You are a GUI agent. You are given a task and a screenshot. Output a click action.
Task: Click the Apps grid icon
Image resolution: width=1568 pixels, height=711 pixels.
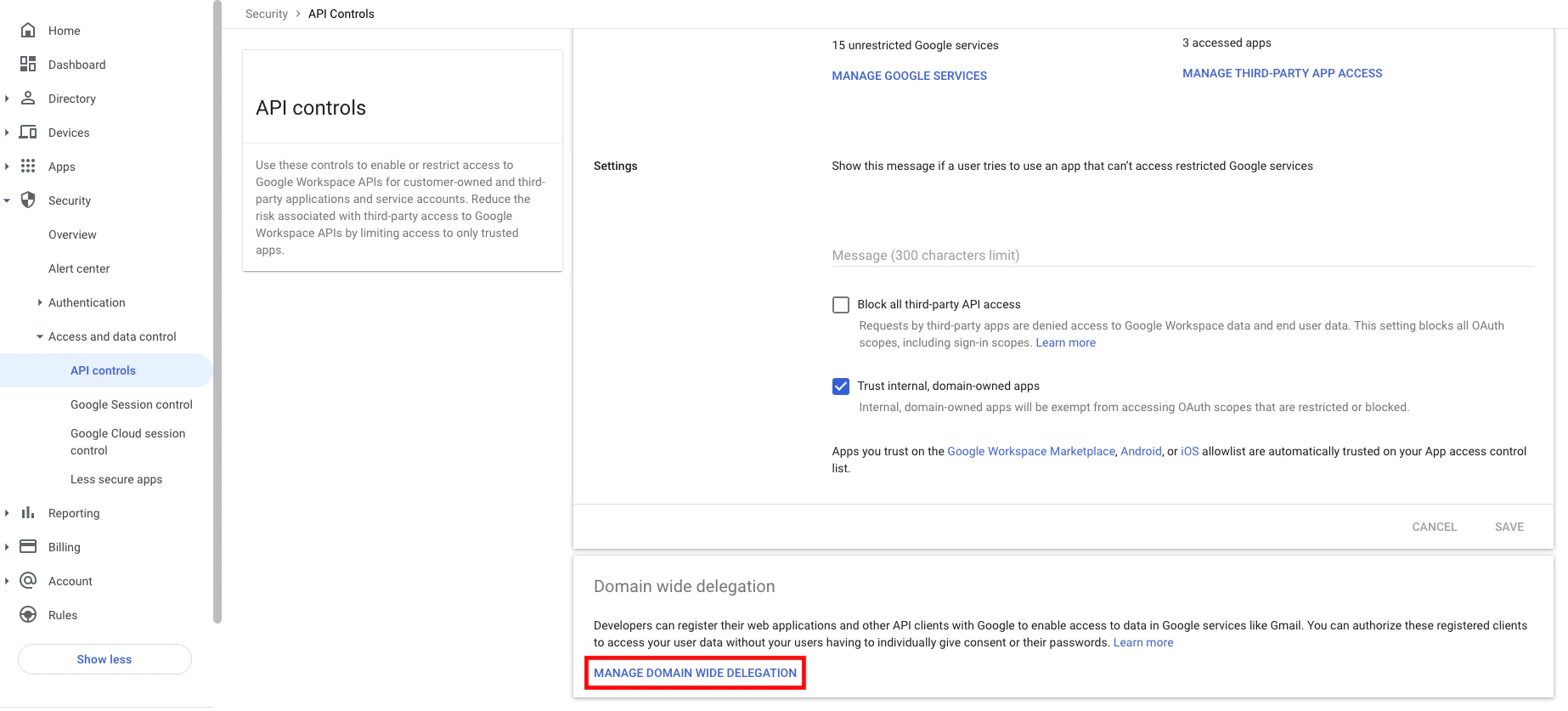point(28,166)
